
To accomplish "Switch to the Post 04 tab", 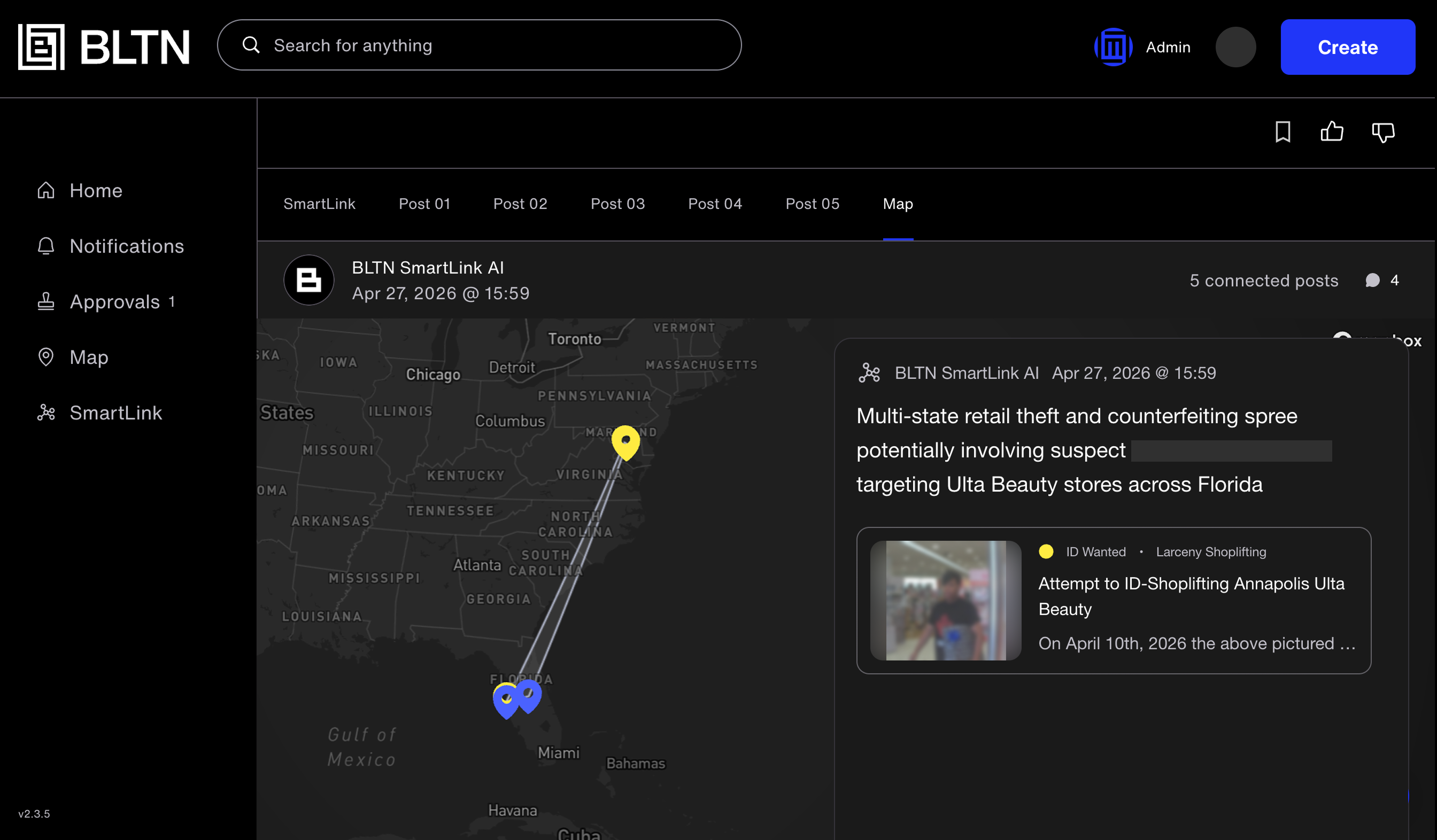I will coord(715,204).
